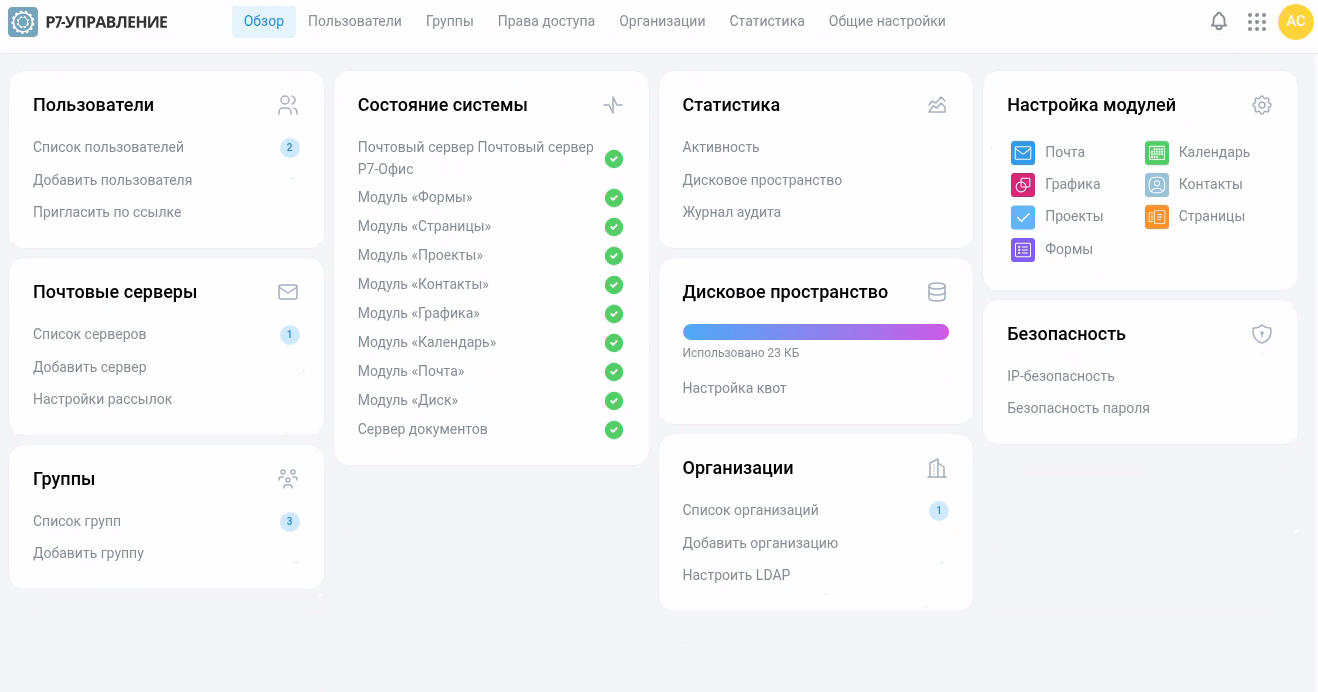Screen dimensions: 1318x692
Task: Open Список пользователей link
Action: pos(108,147)
